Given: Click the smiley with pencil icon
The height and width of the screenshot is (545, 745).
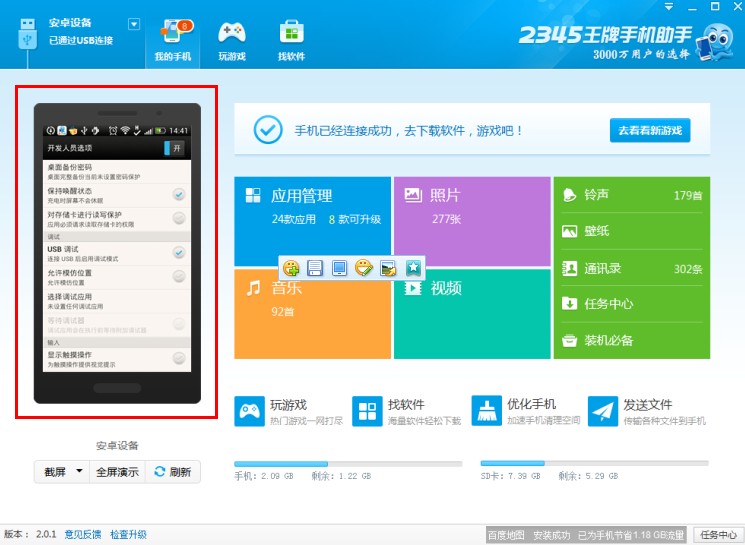Looking at the screenshot, I should coord(364,268).
